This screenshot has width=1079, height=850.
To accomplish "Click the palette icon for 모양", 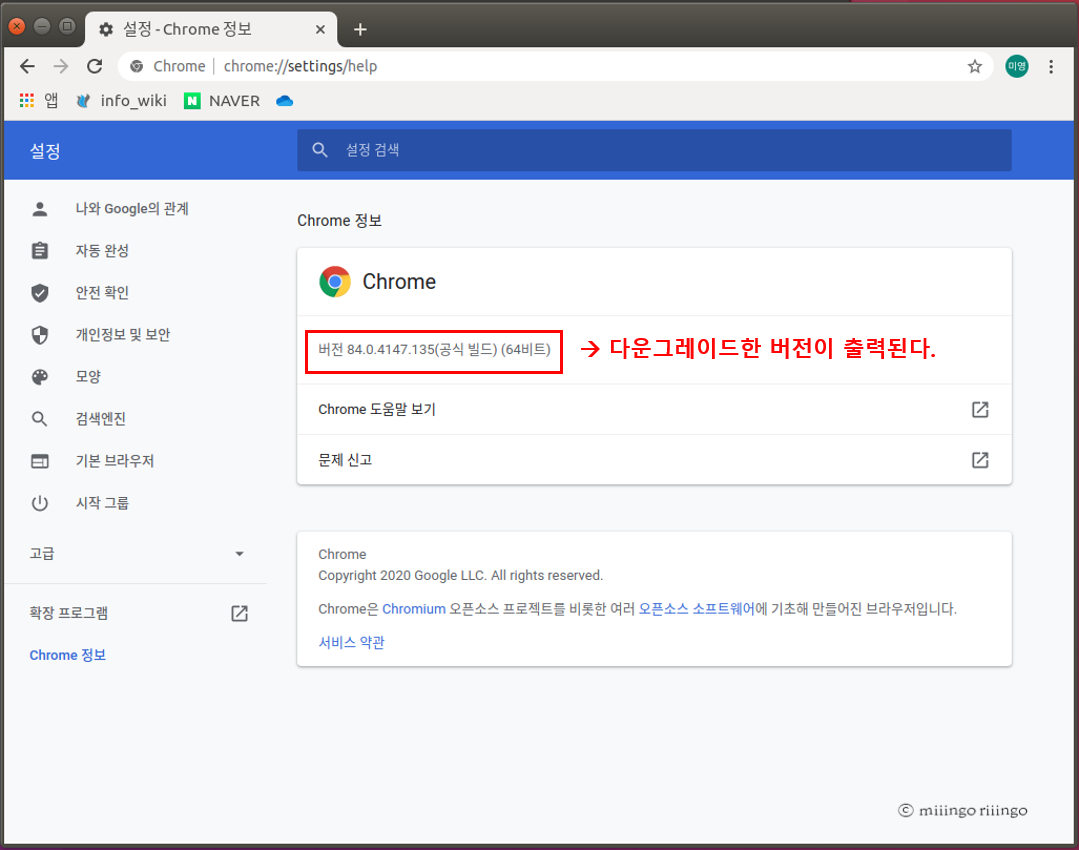I will [40, 377].
